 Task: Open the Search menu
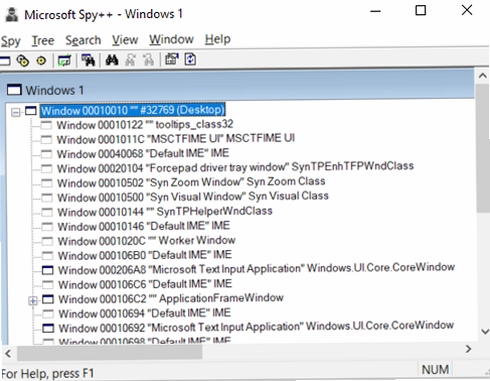[x=83, y=40]
